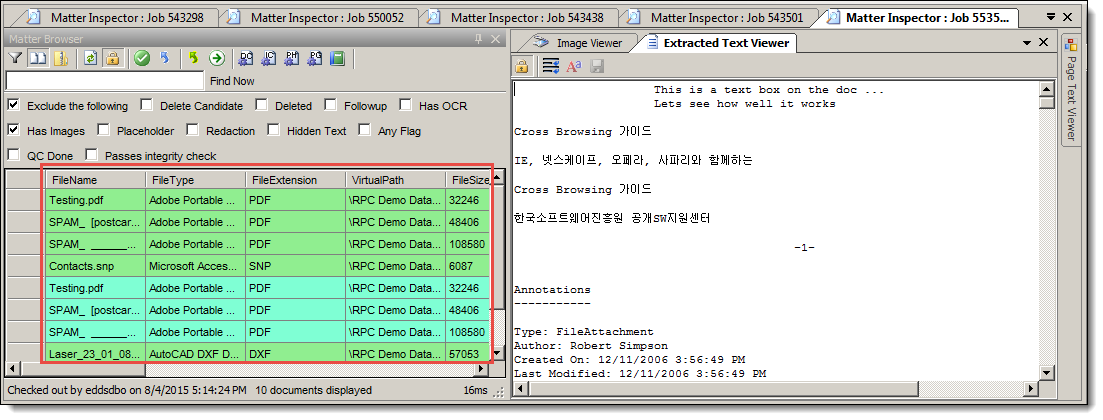Click the IC gear icon
Viewport: 1103px width, 420px height.
(269, 59)
